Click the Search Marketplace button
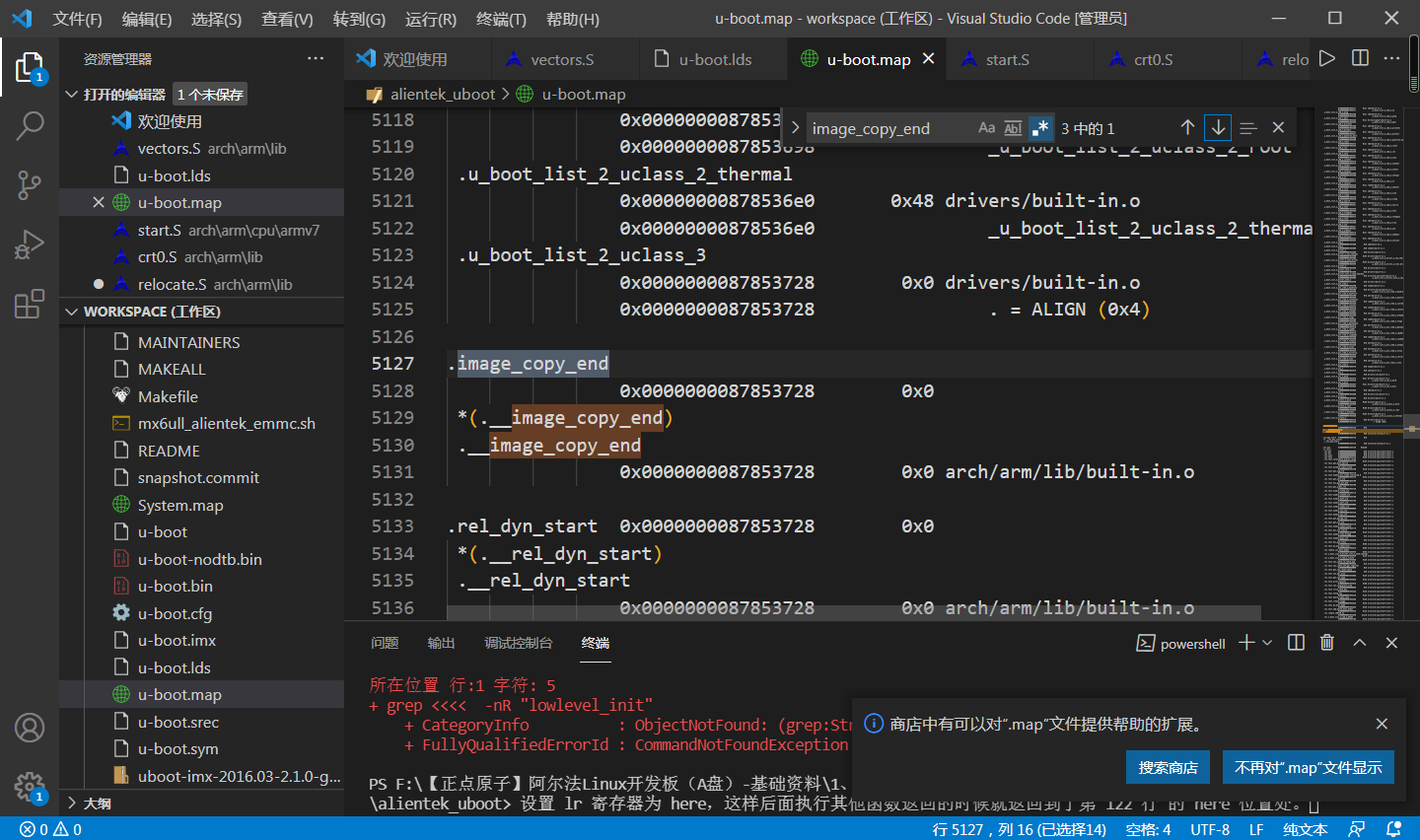1420x840 pixels. tap(1168, 767)
